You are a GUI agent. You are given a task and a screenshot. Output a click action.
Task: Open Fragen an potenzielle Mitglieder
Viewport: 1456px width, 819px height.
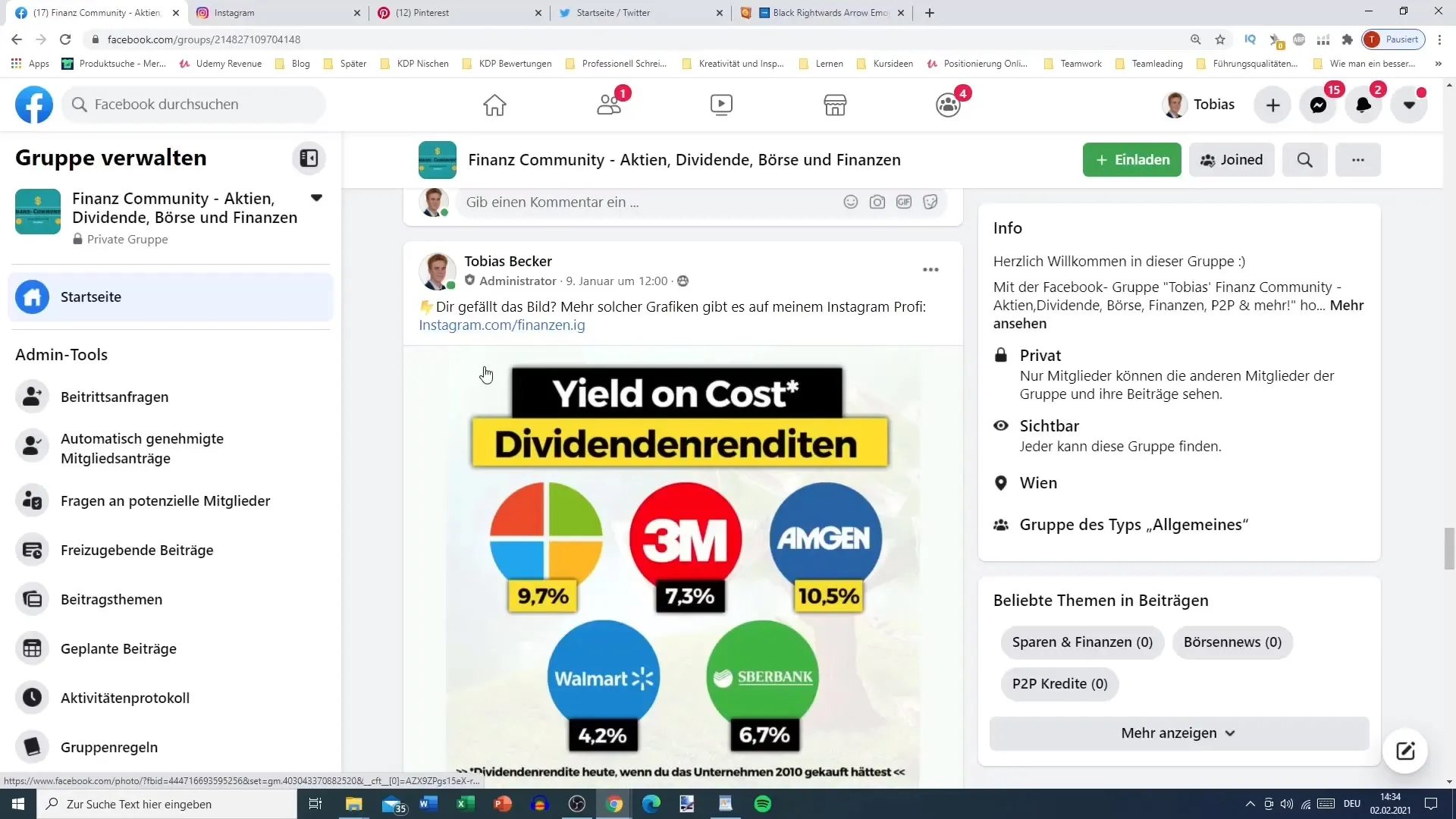coord(171,500)
